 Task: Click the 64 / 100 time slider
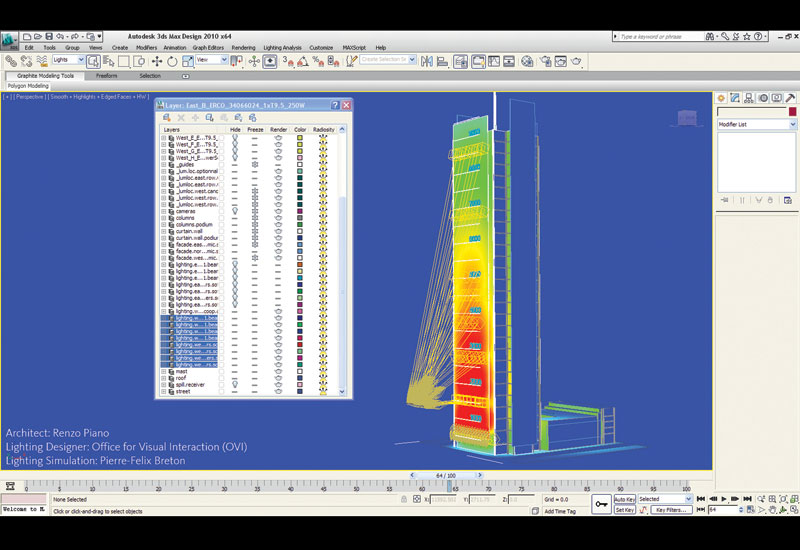point(445,476)
